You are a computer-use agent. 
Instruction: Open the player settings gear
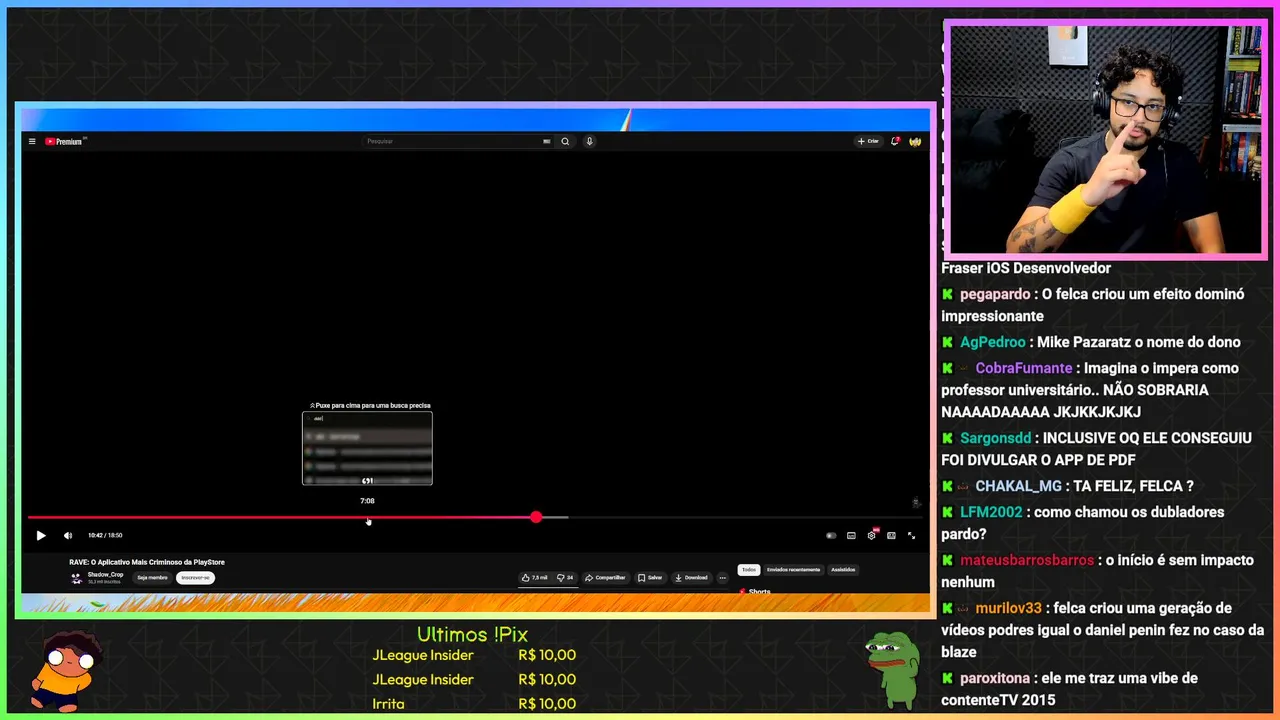click(x=872, y=535)
